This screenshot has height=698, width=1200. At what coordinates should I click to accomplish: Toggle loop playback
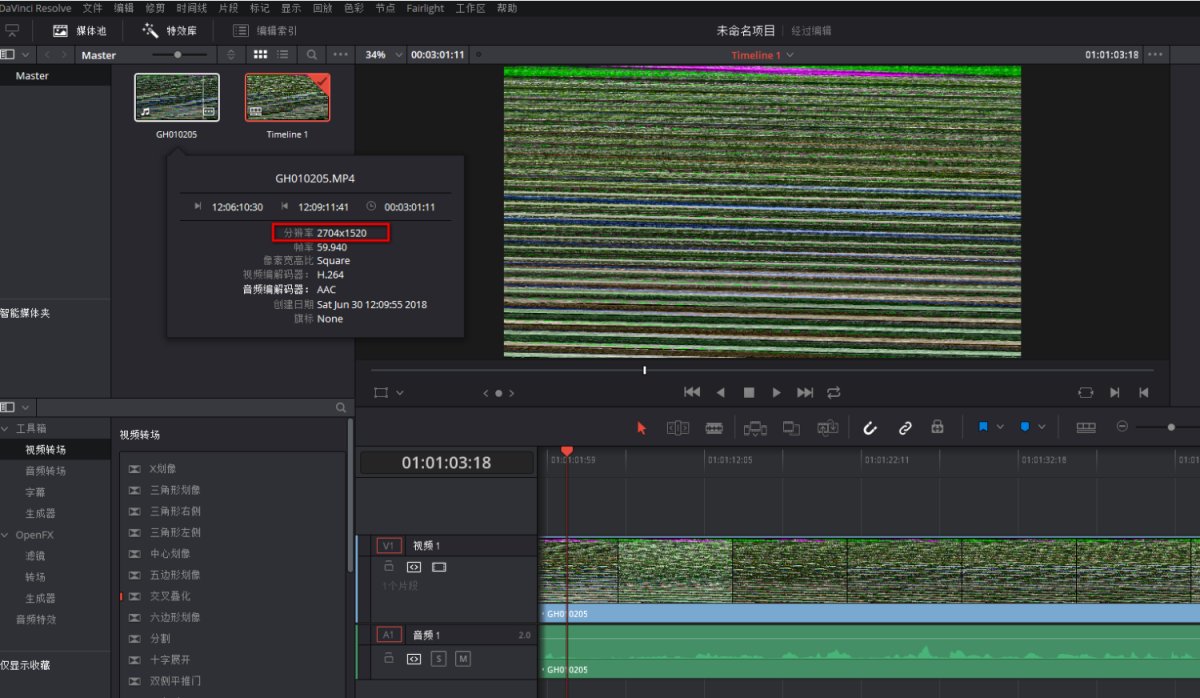pos(834,393)
